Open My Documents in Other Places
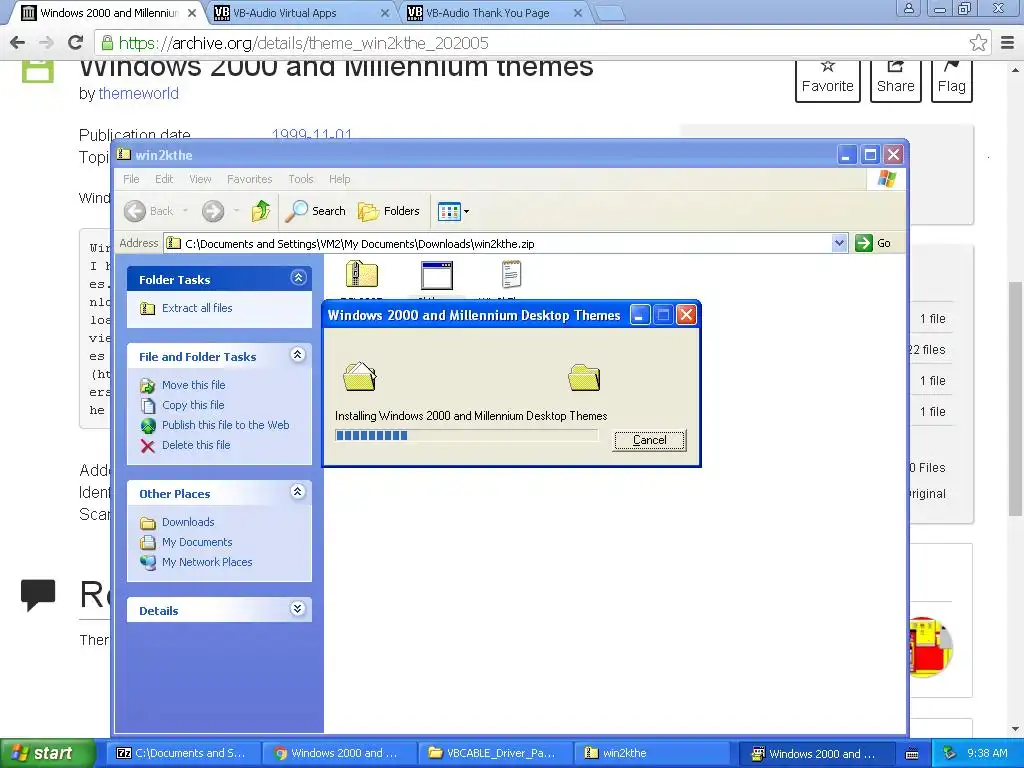The width and height of the screenshot is (1024, 768). click(197, 542)
